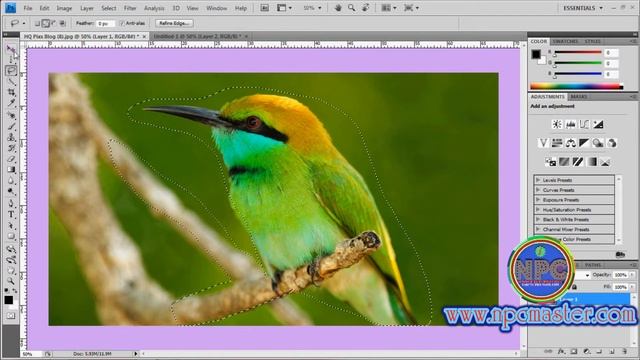Expand Channel Mixer Presets

coord(538,229)
